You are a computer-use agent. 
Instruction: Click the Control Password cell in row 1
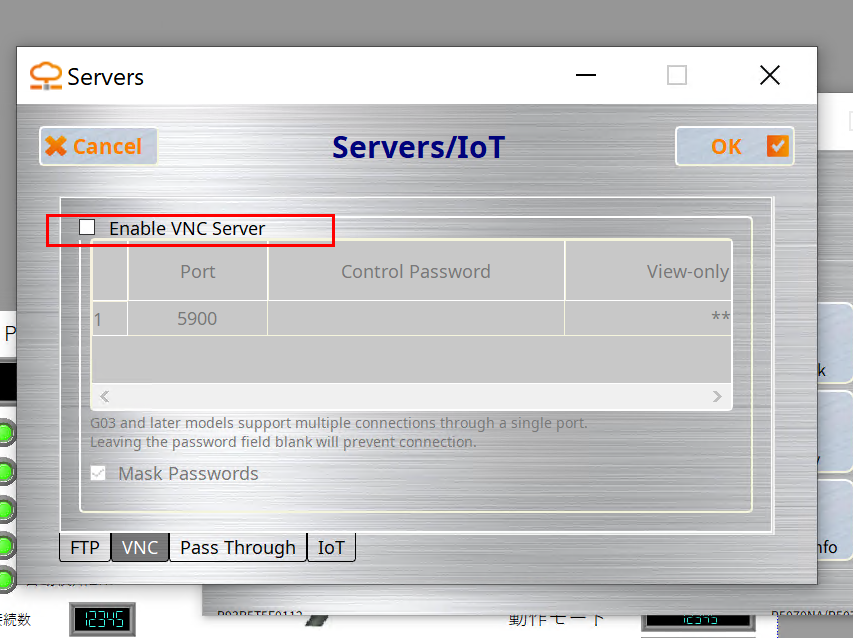click(415, 319)
